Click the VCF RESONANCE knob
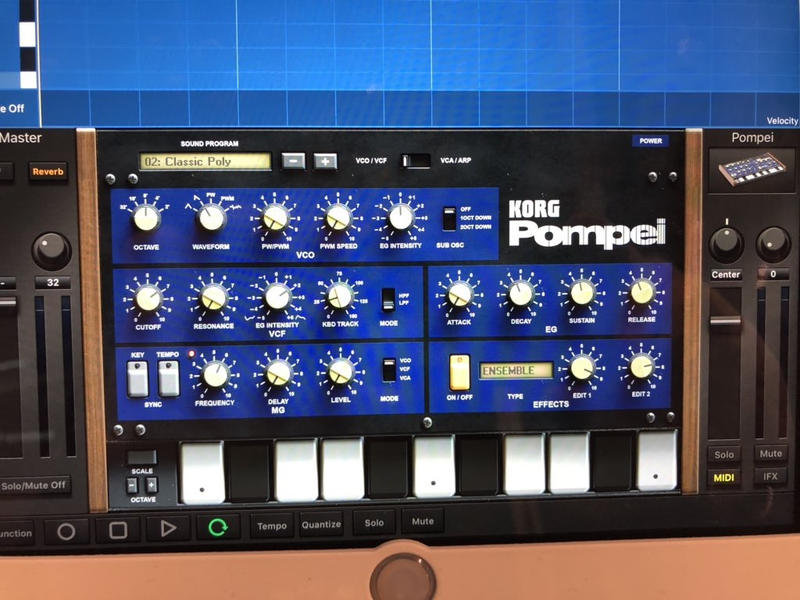 click(x=214, y=297)
